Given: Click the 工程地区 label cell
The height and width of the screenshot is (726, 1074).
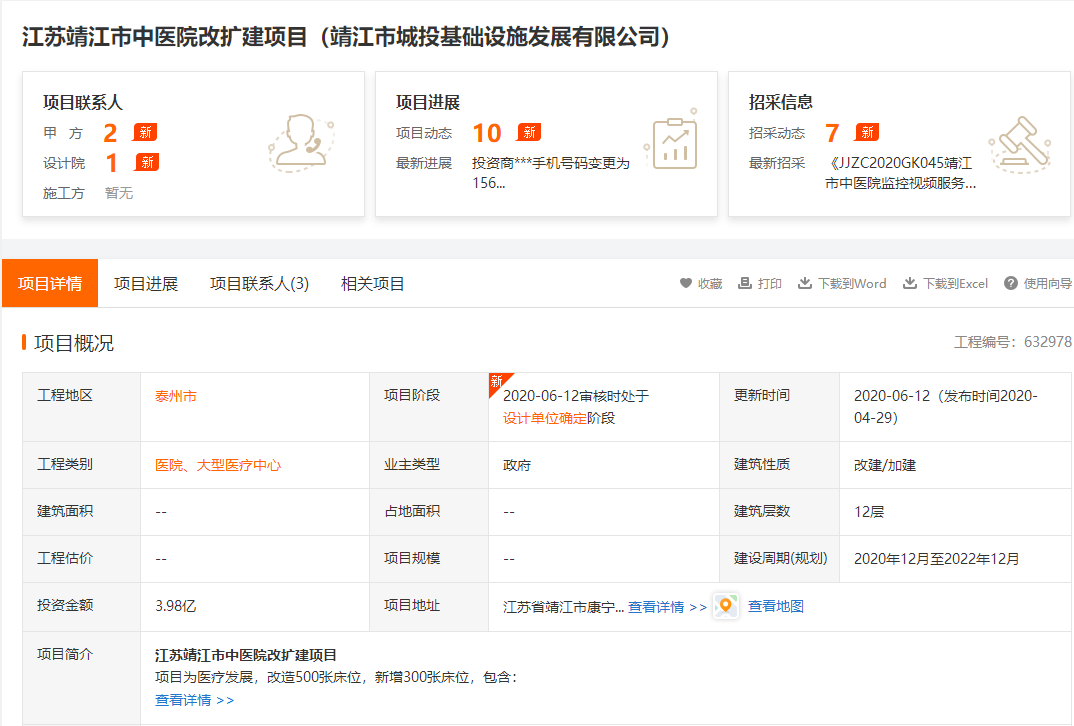Looking at the screenshot, I should click(x=82, y=407).
